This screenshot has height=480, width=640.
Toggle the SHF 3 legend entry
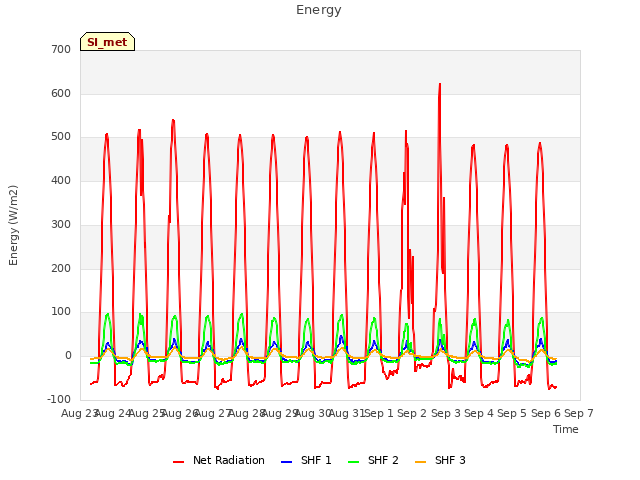click(440, 460)
